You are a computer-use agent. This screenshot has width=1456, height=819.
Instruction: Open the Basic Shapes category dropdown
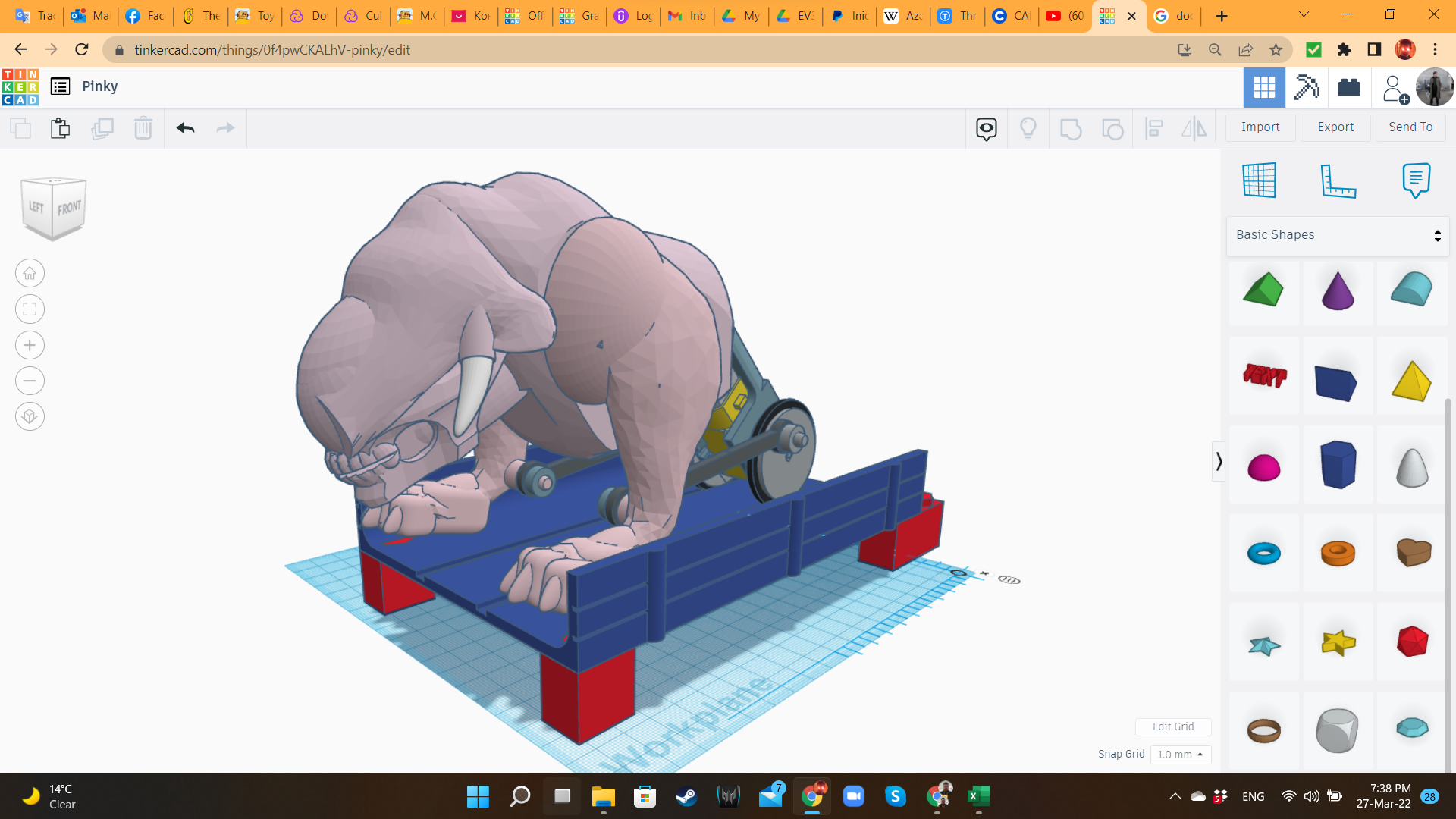pos(1338,235)
